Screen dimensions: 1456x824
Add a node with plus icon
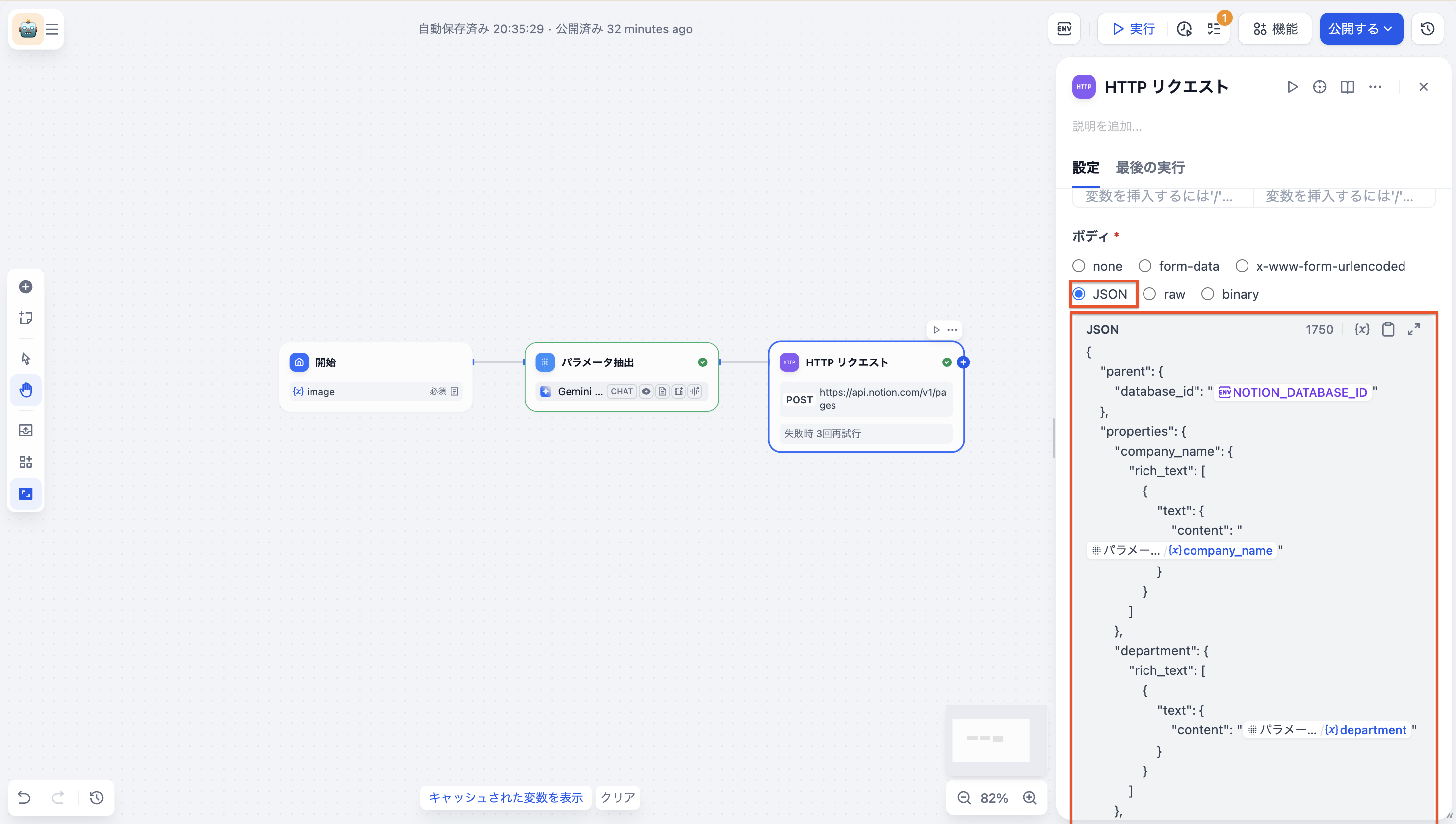click(x=25, y=287)
